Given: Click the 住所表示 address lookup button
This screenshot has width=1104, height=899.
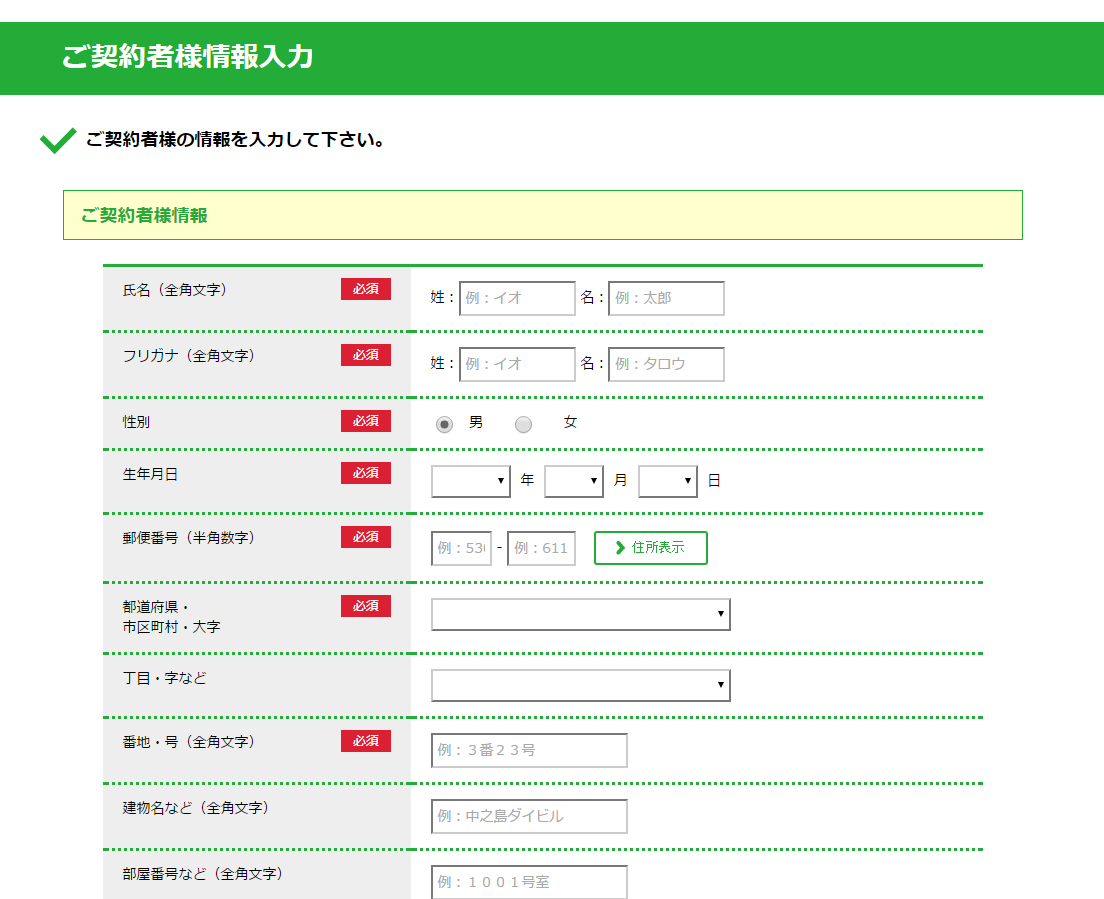Looking at the screenshot, I should pyautogui.click(x=651, y=548).
